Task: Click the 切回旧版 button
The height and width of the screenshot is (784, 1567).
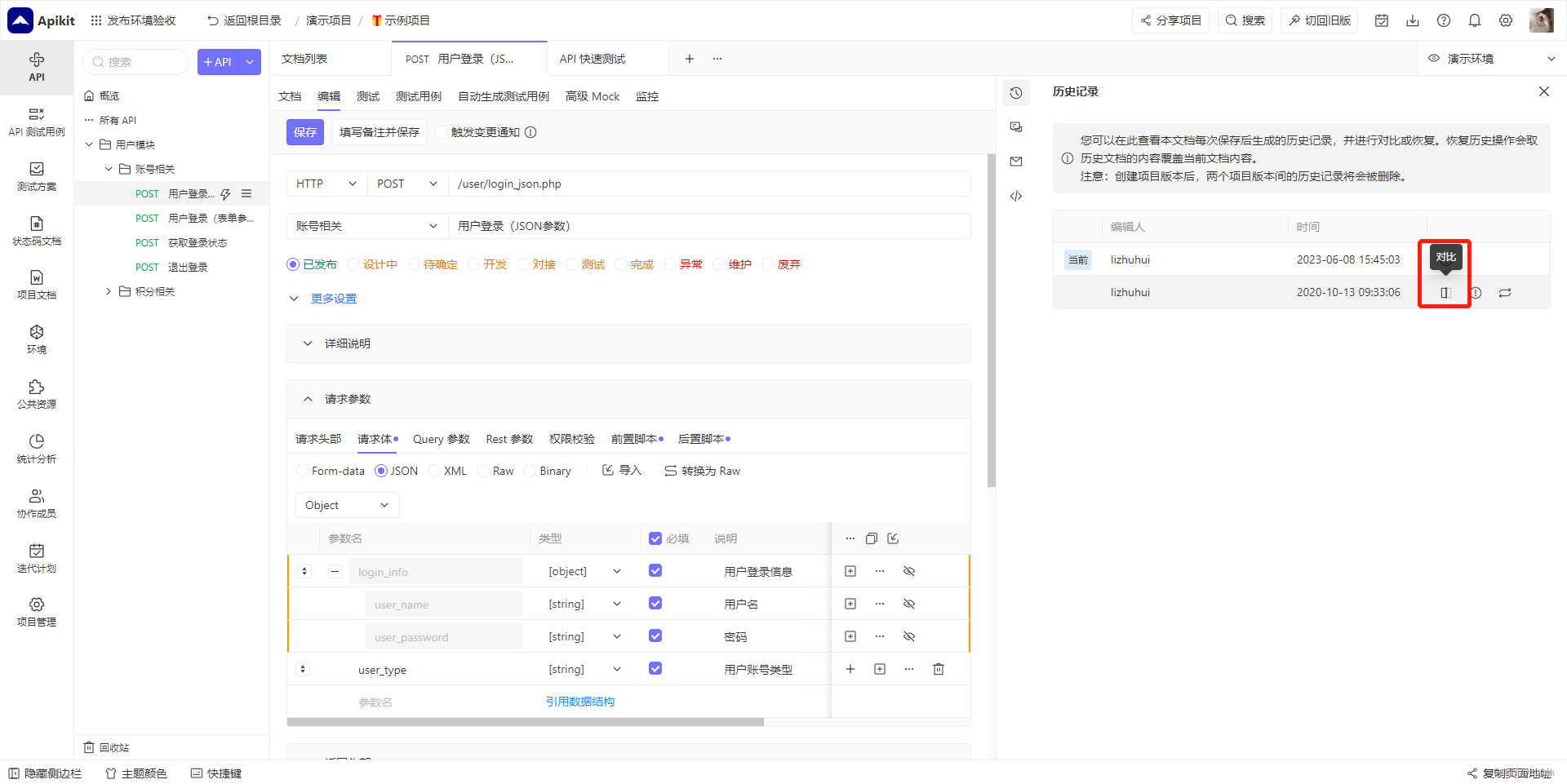Action: tap(1320, 20)
